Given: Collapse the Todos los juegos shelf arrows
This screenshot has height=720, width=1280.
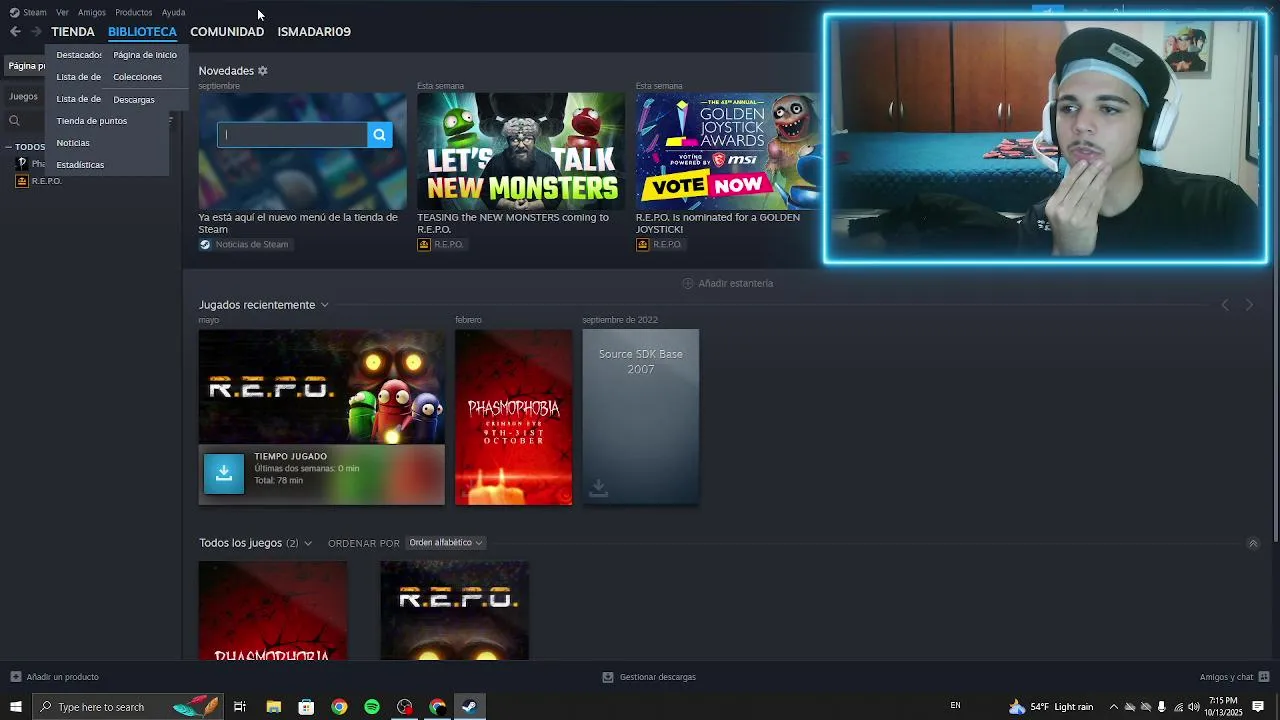Looking at the screenshot, I should [x=1253, y=543].
